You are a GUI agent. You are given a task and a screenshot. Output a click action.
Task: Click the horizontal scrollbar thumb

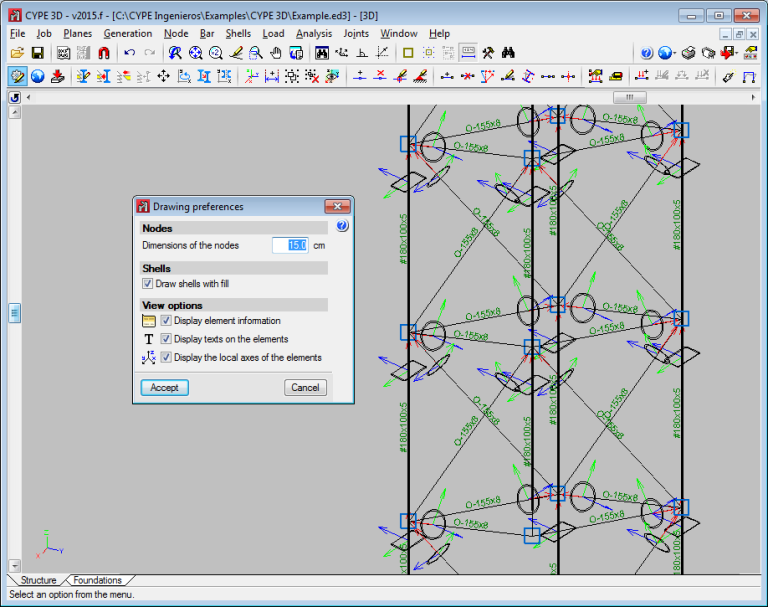[x=629, y=97]
